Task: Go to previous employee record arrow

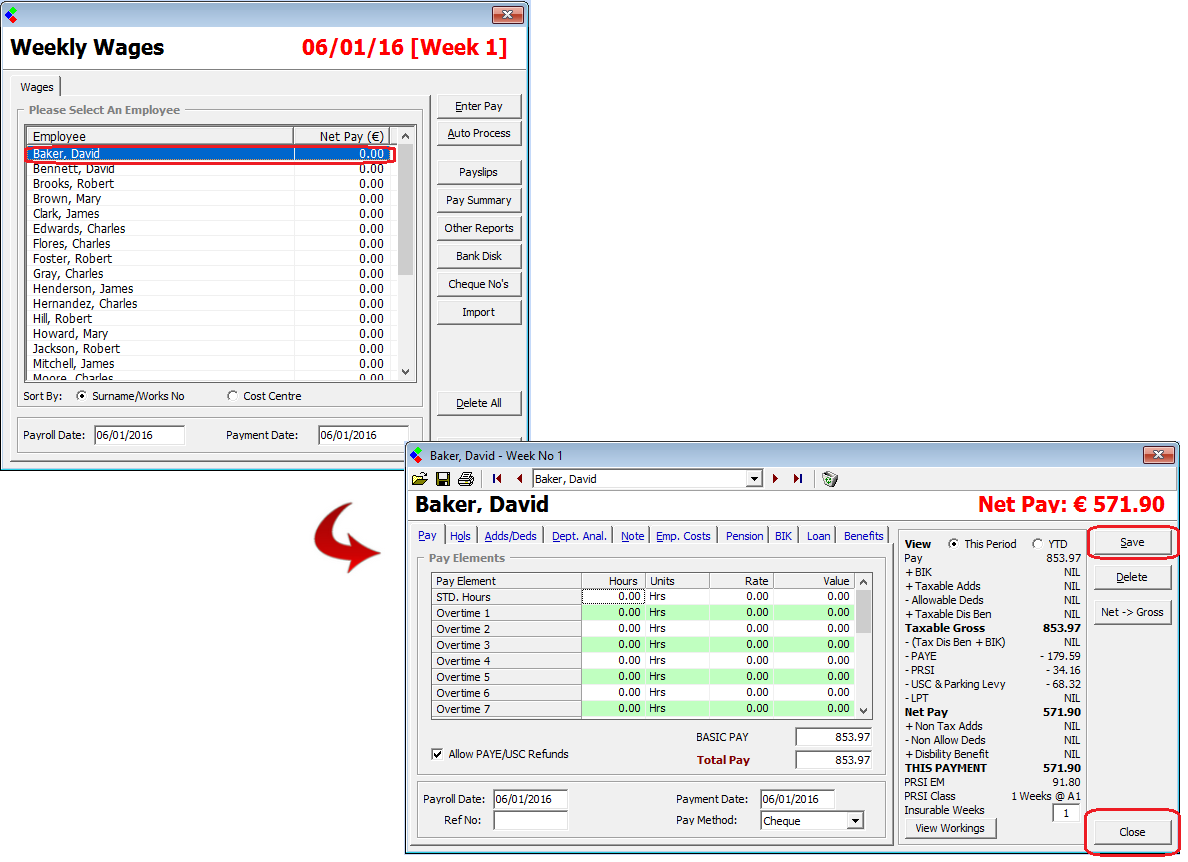Action: (519, 479)
